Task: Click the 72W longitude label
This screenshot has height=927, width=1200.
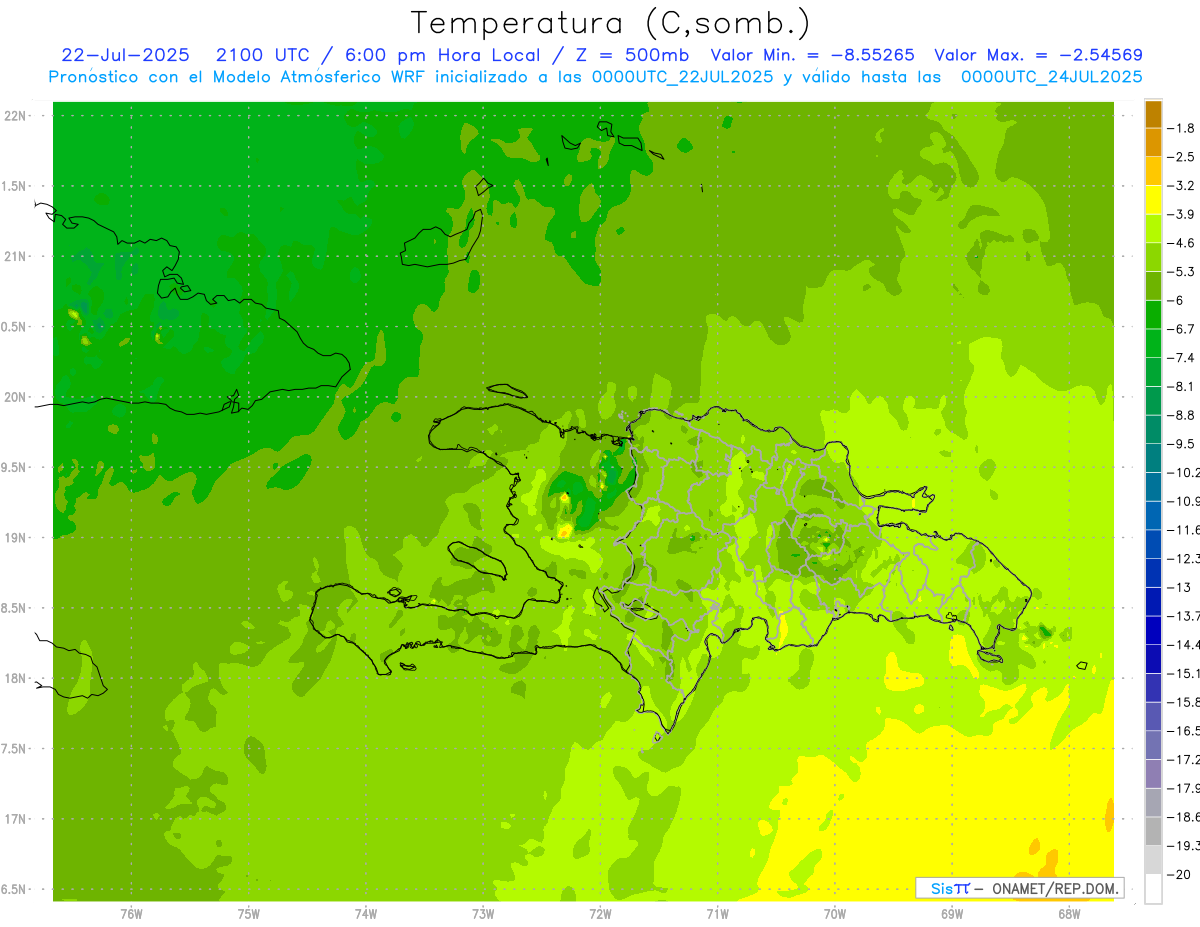Action: (600, 914)
